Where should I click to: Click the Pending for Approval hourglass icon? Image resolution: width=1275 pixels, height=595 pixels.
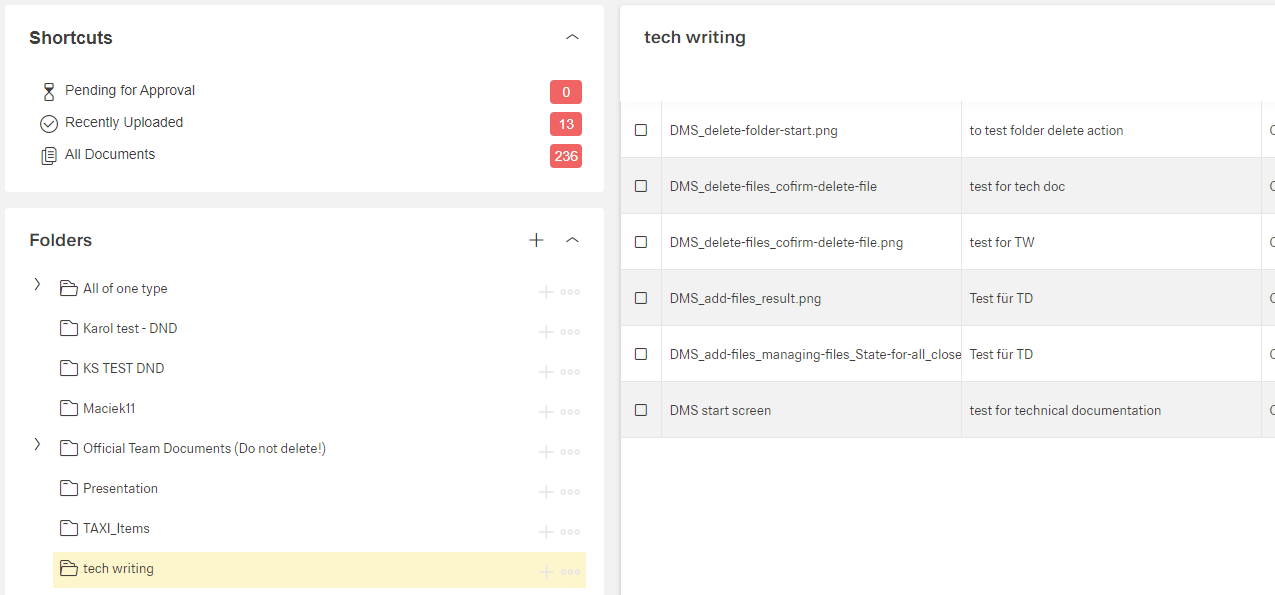tap(48, 92)
